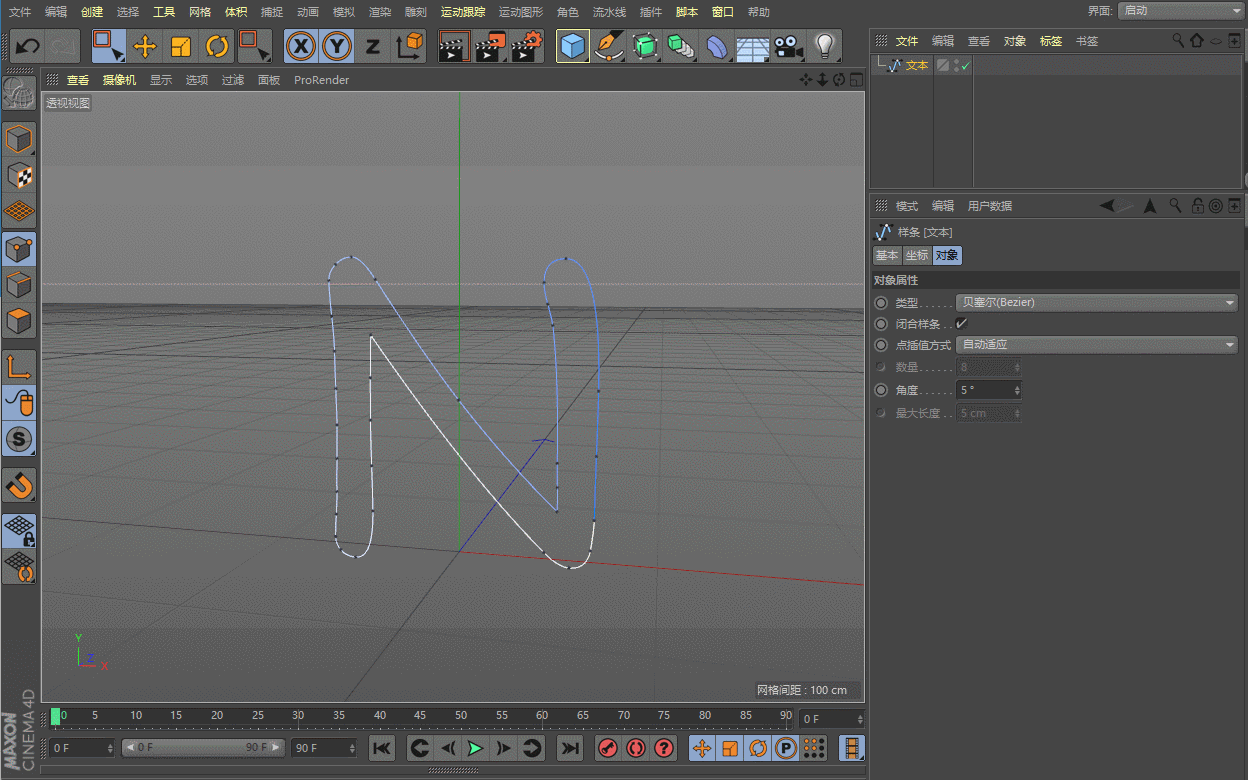The height and width of the screenshot is (780, 1248).
Task: Select the 对象 attributes tab
Action: click(947, 256)
